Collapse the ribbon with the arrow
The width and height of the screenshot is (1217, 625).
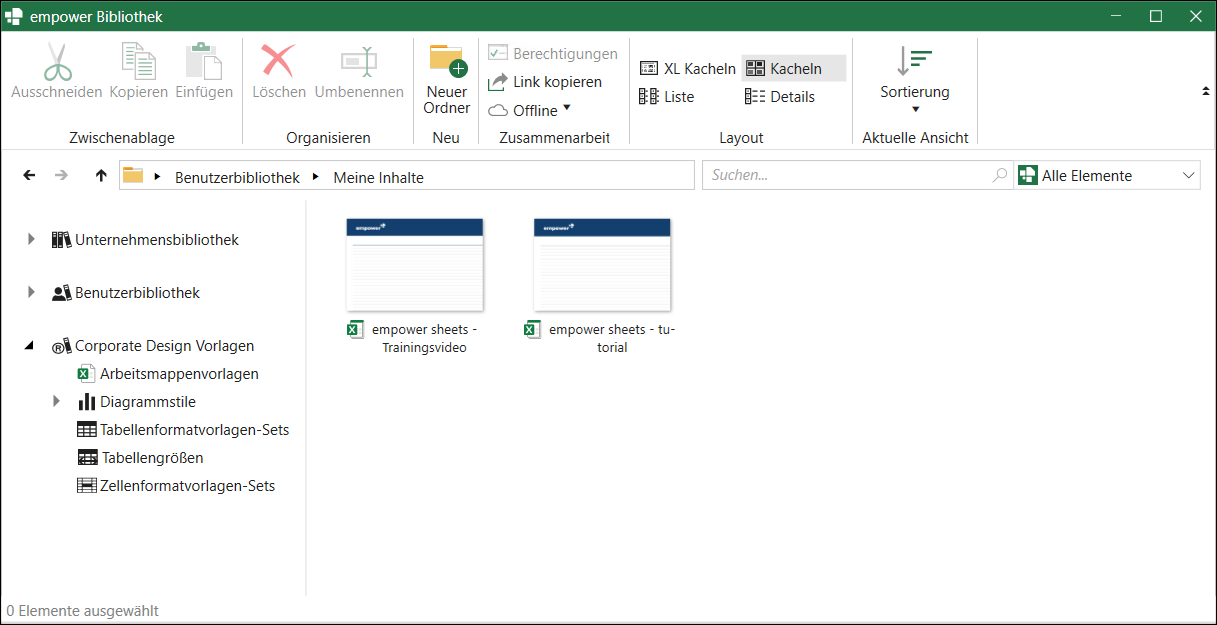[x=1205, y=91]
